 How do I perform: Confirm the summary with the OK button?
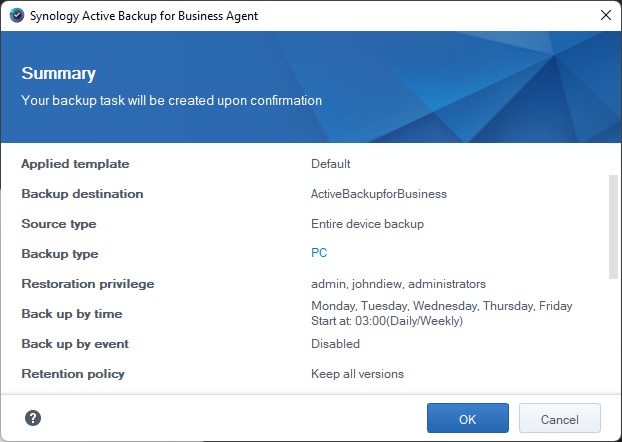(467, 418)
